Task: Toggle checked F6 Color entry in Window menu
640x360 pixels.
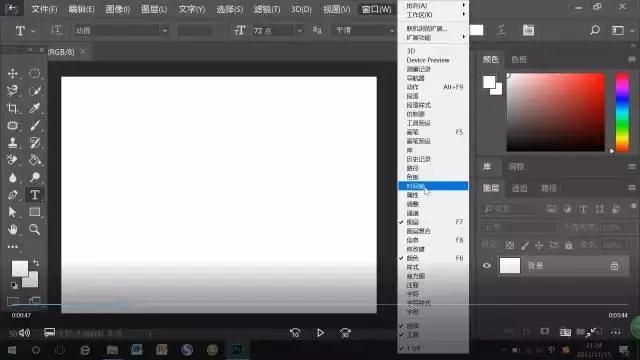Action: click(x=433, y=258)
